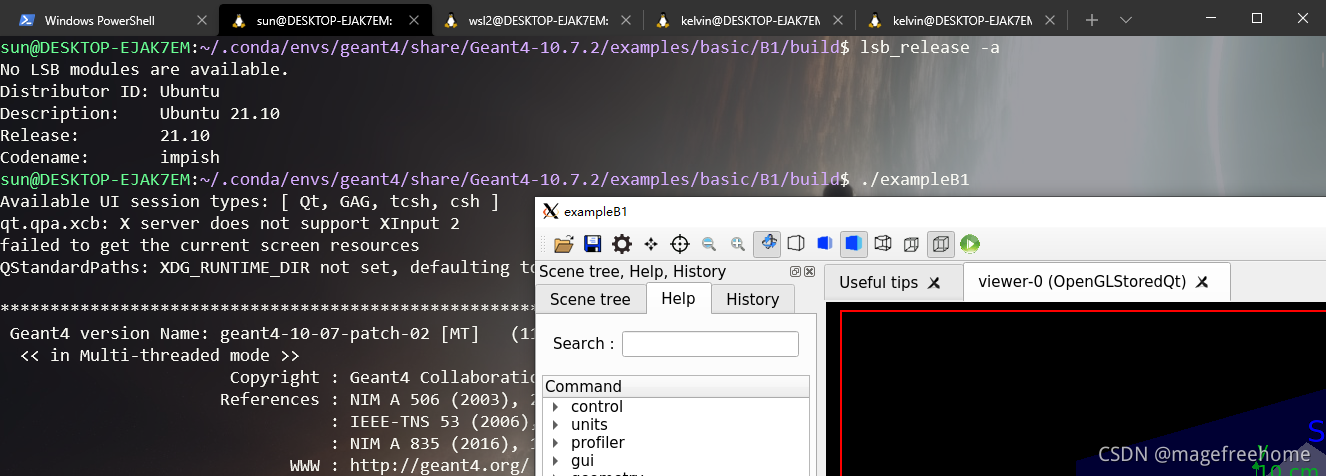
Task: Expand the control command group
Action: coord(555,407)
